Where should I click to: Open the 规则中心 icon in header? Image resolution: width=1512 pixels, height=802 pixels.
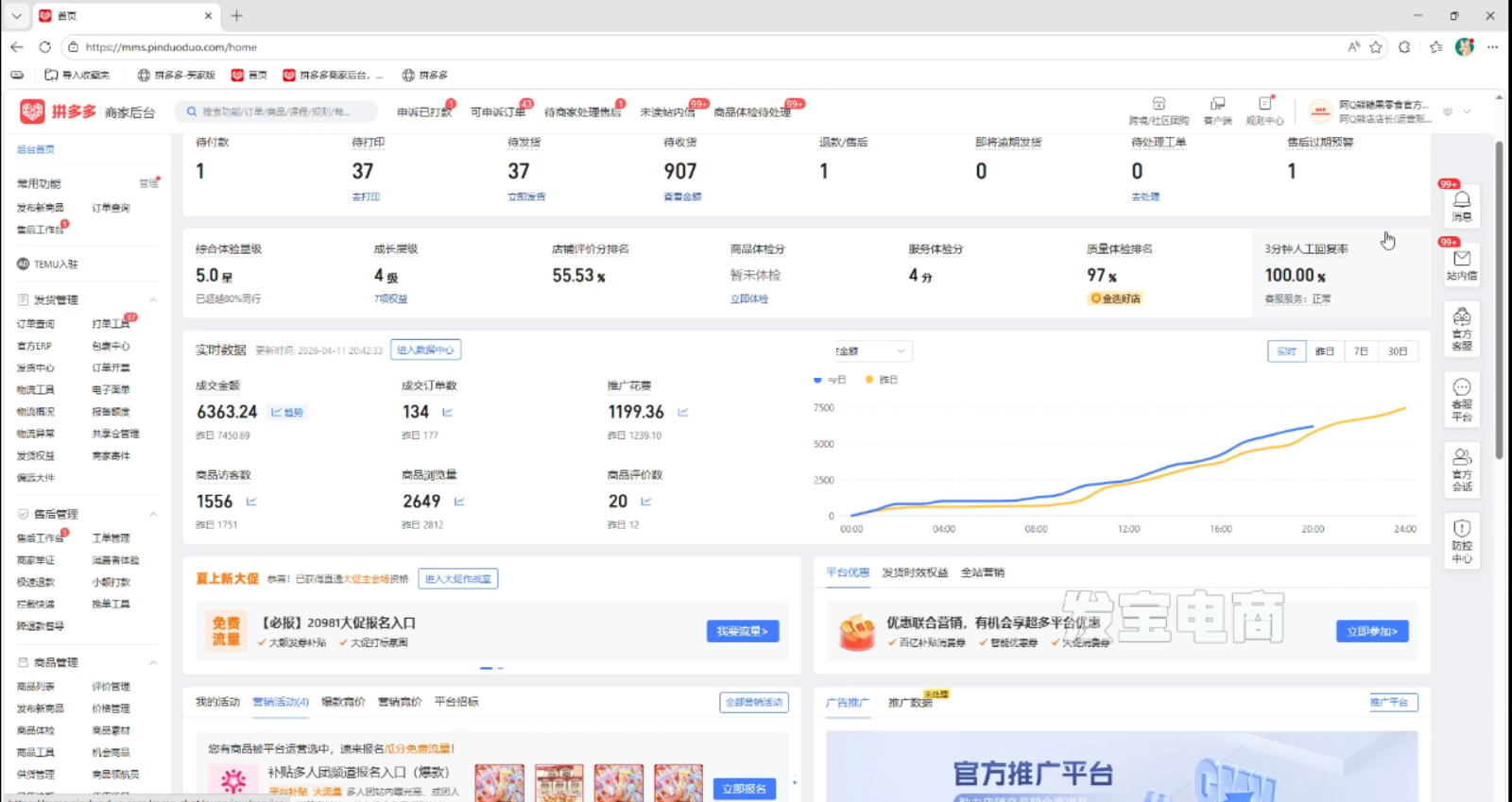click(x=1264, y=111)
